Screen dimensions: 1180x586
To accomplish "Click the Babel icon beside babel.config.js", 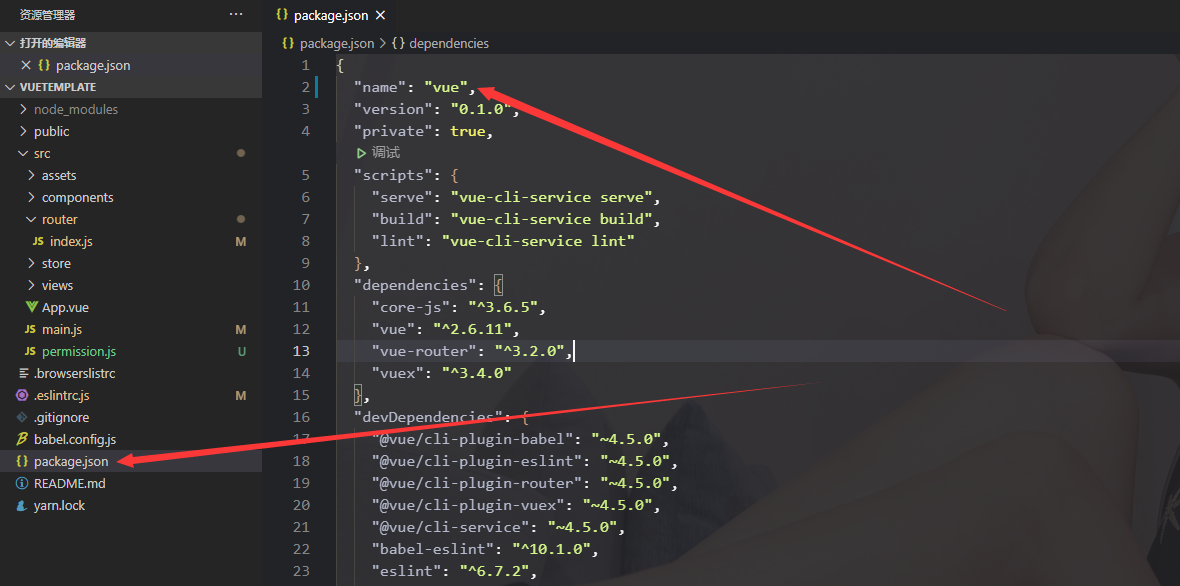I will tap(21, 439).
